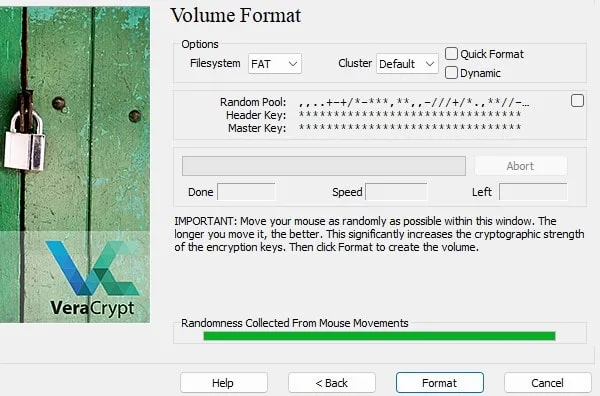Click the Volume Format heading
Screen dimensions: 600x396
click(236, 16)
